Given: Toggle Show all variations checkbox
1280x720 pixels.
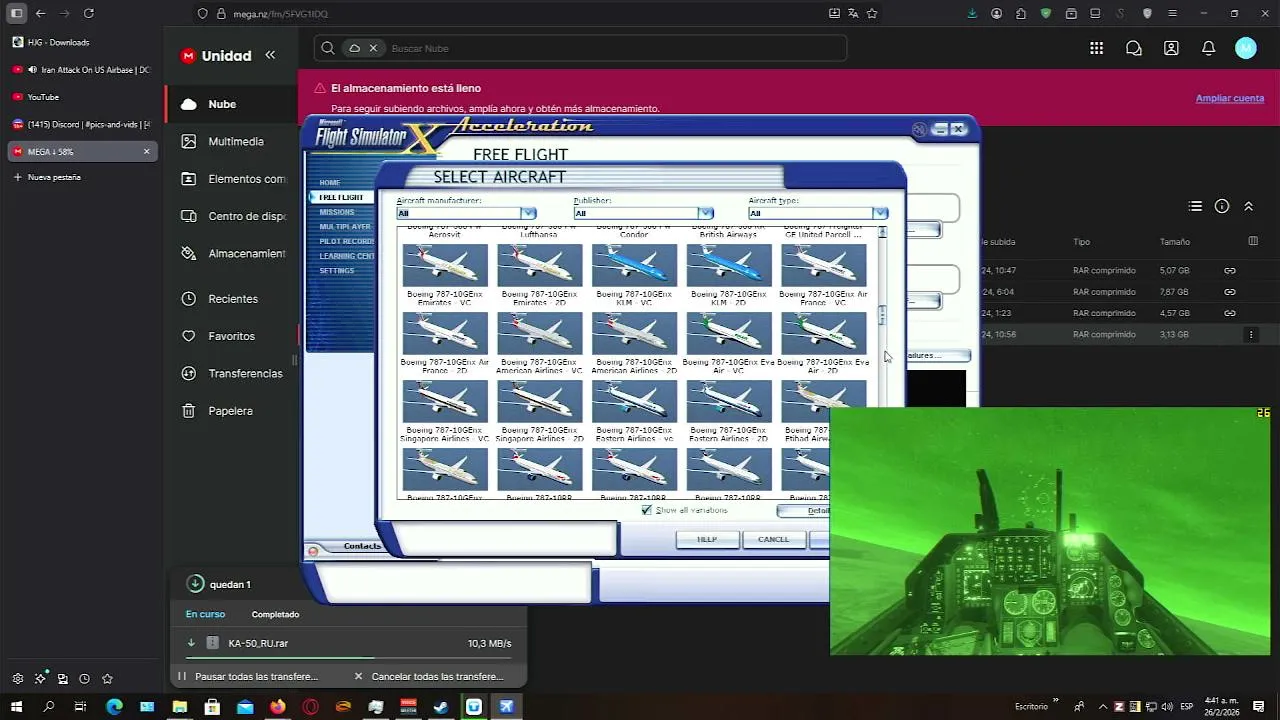Looking at the screenshot, I should pyautogui.click(x=646, y=510).
